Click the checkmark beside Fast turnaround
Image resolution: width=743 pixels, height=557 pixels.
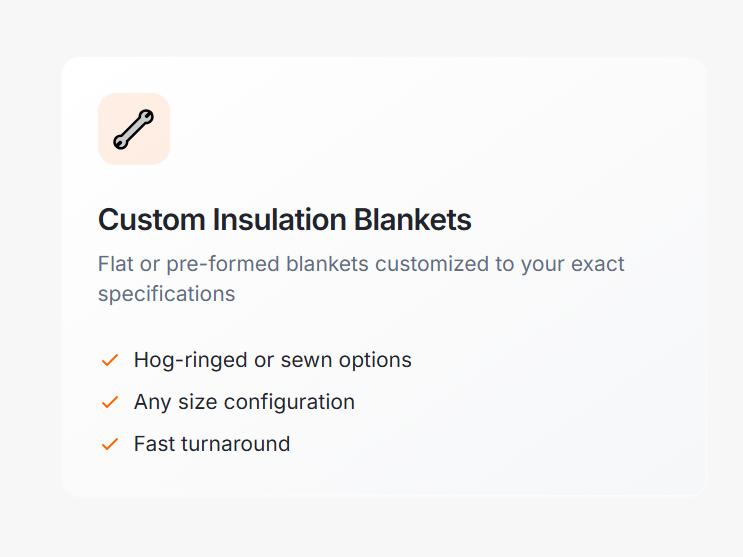point(110,444)
